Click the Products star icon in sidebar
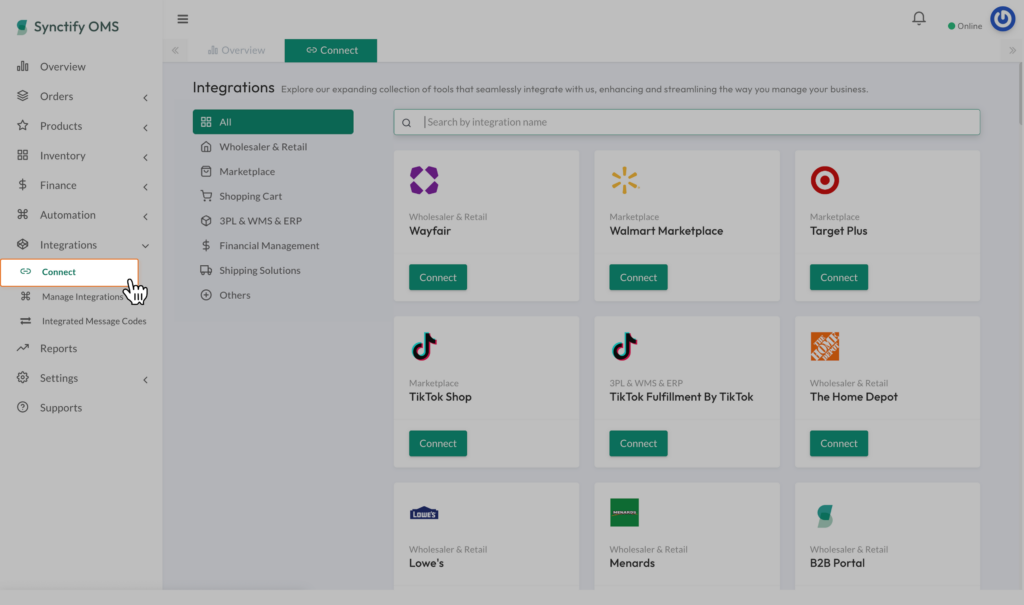Screen dimensions: 1024x605 [x=23, y=125]
